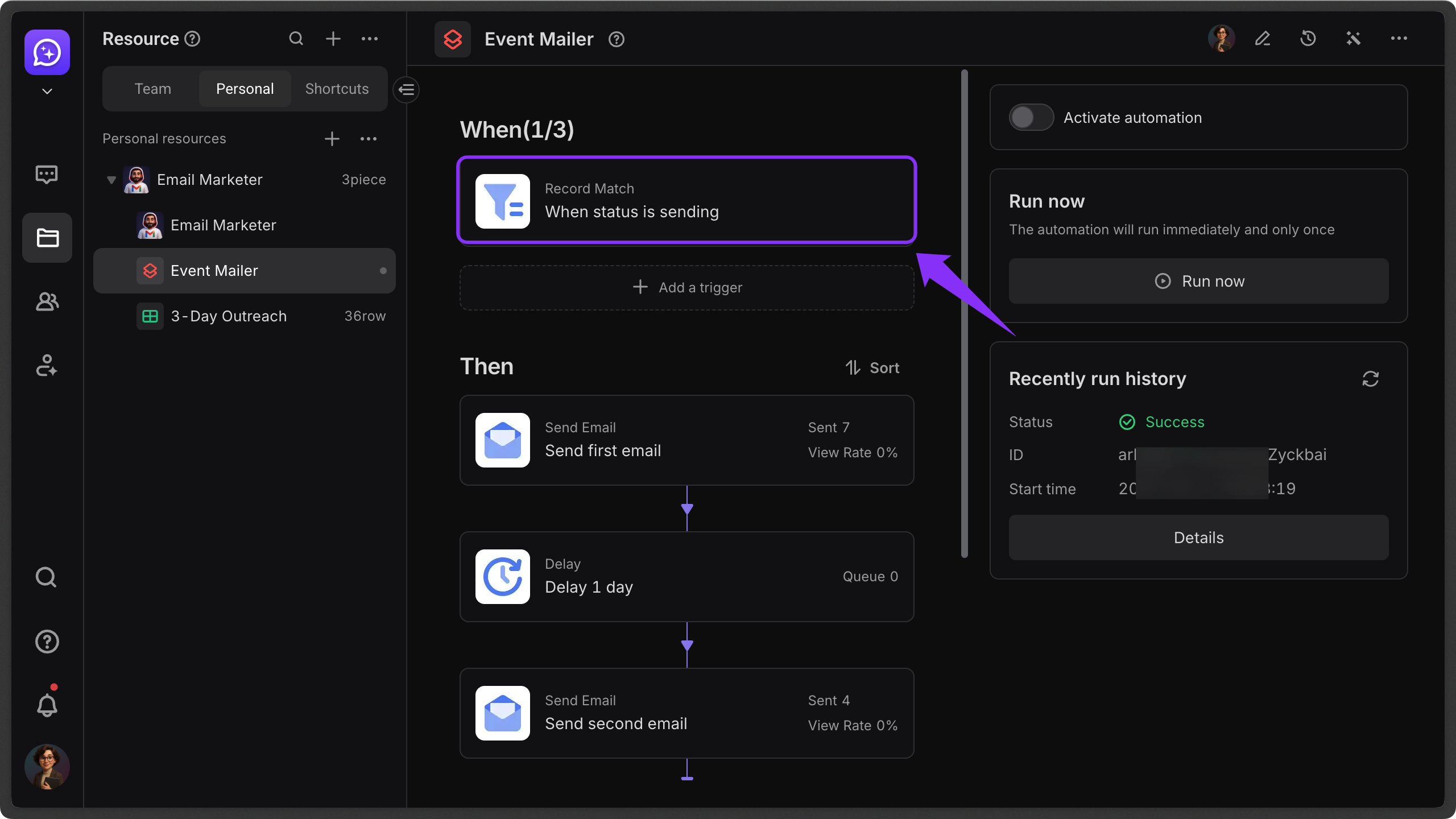1456x819 pixels.
Task: Click the 'When(1/3)' heading
Action: (x=517, y=130)
